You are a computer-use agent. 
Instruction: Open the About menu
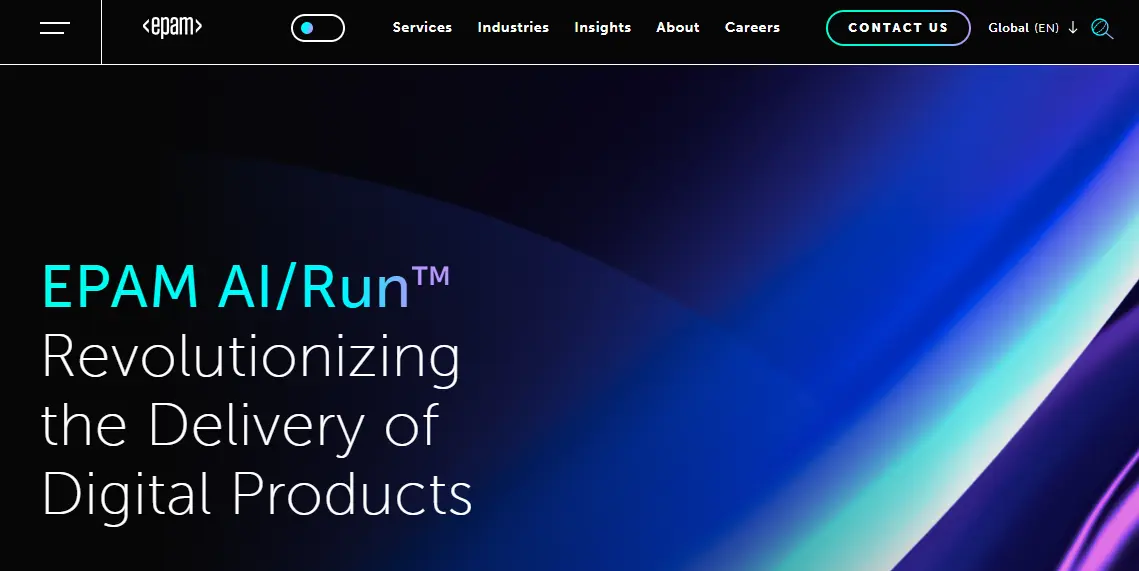point(678,28)
